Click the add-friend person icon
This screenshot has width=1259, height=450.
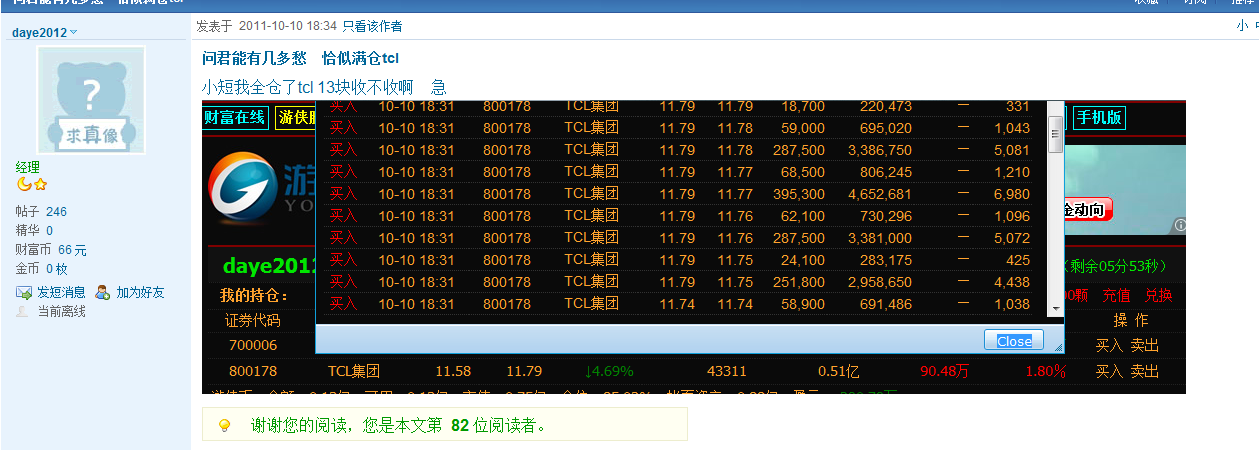(102, 293)
